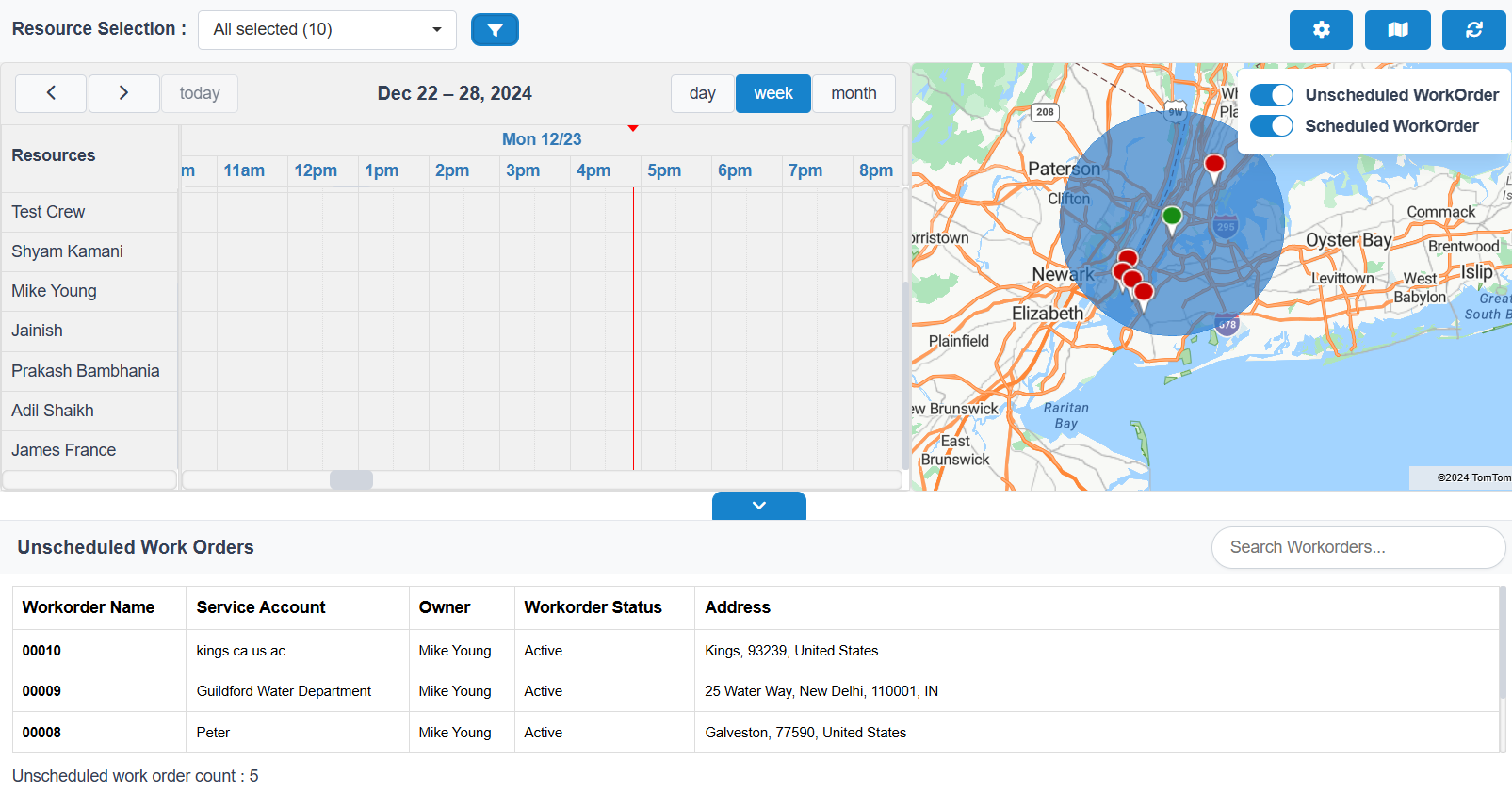Select the James France resource row

pos(89,450)
